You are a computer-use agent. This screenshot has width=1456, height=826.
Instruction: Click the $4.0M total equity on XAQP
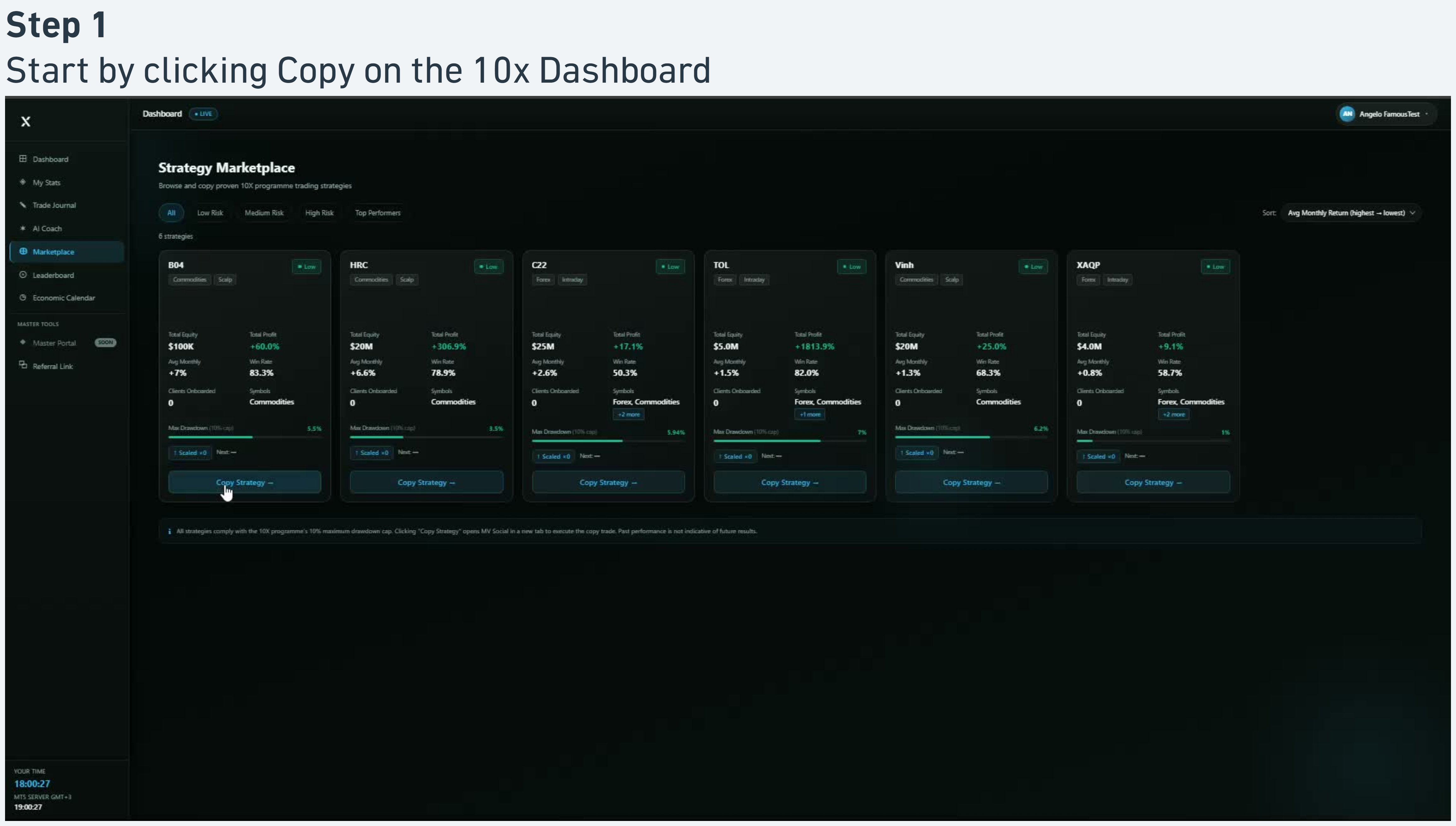tap(1089, 347)
